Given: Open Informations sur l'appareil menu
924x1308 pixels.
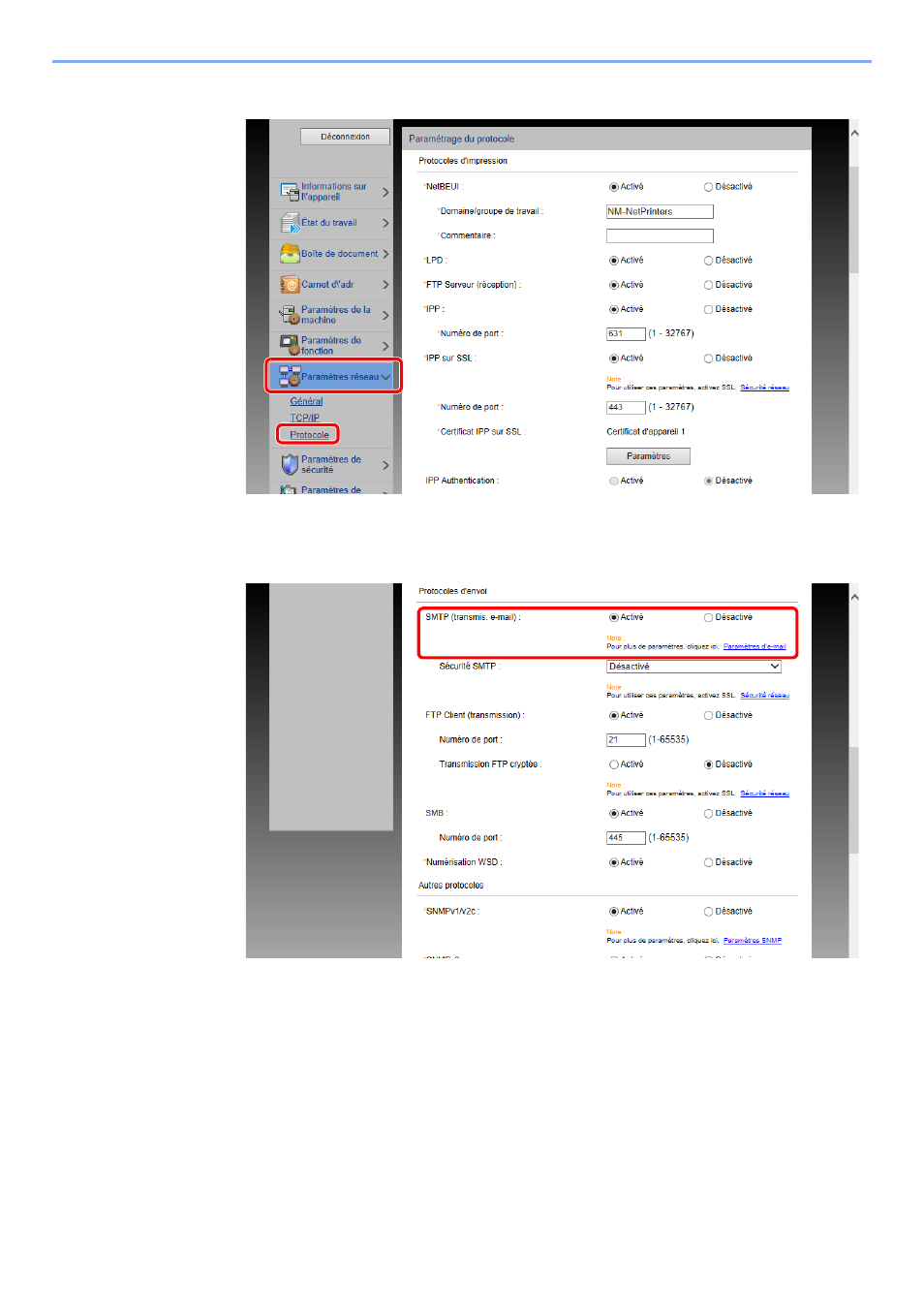Looking at the screenshot, I should click(333, 192).
